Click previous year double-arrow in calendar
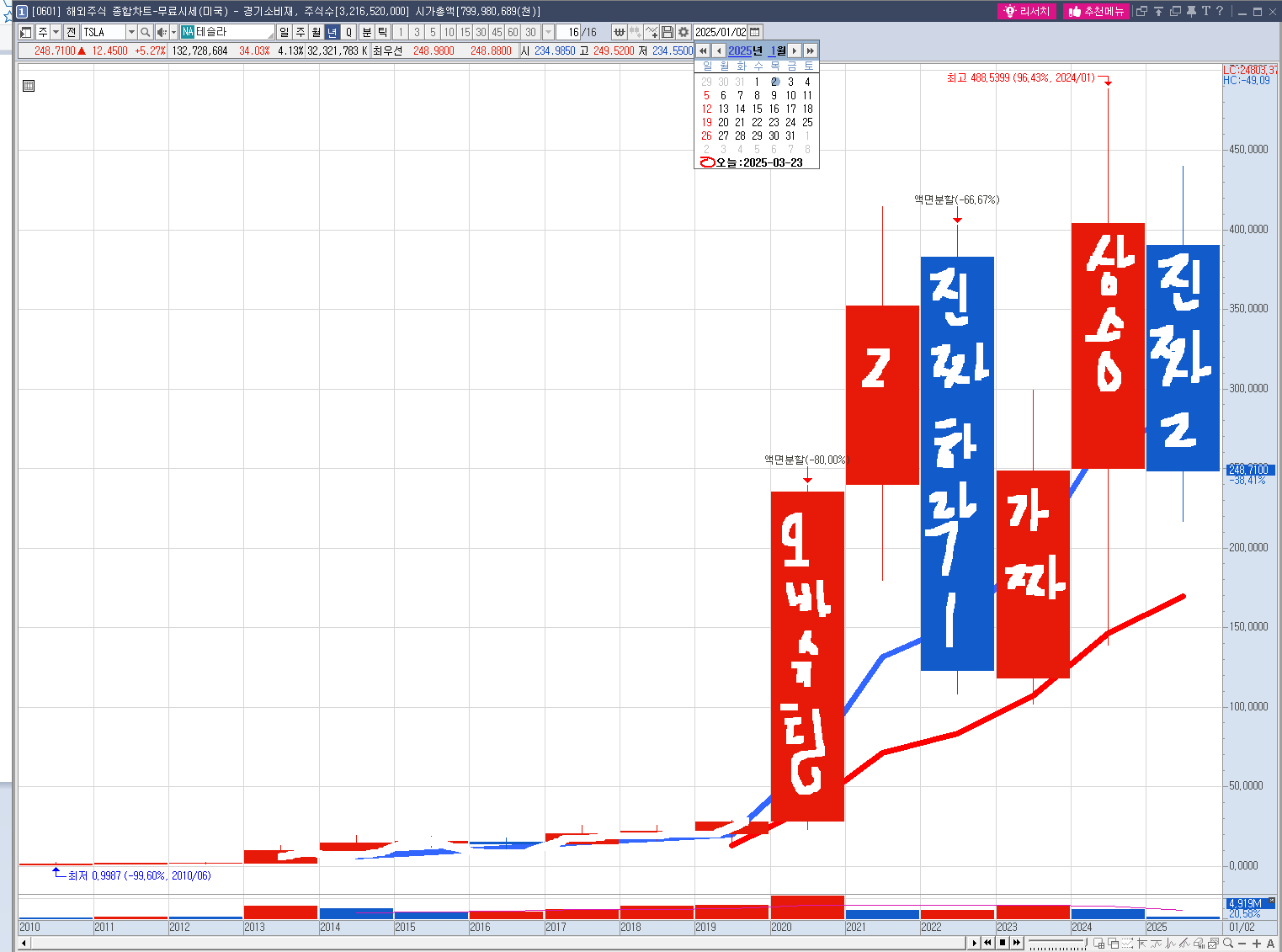 point(703,51)
